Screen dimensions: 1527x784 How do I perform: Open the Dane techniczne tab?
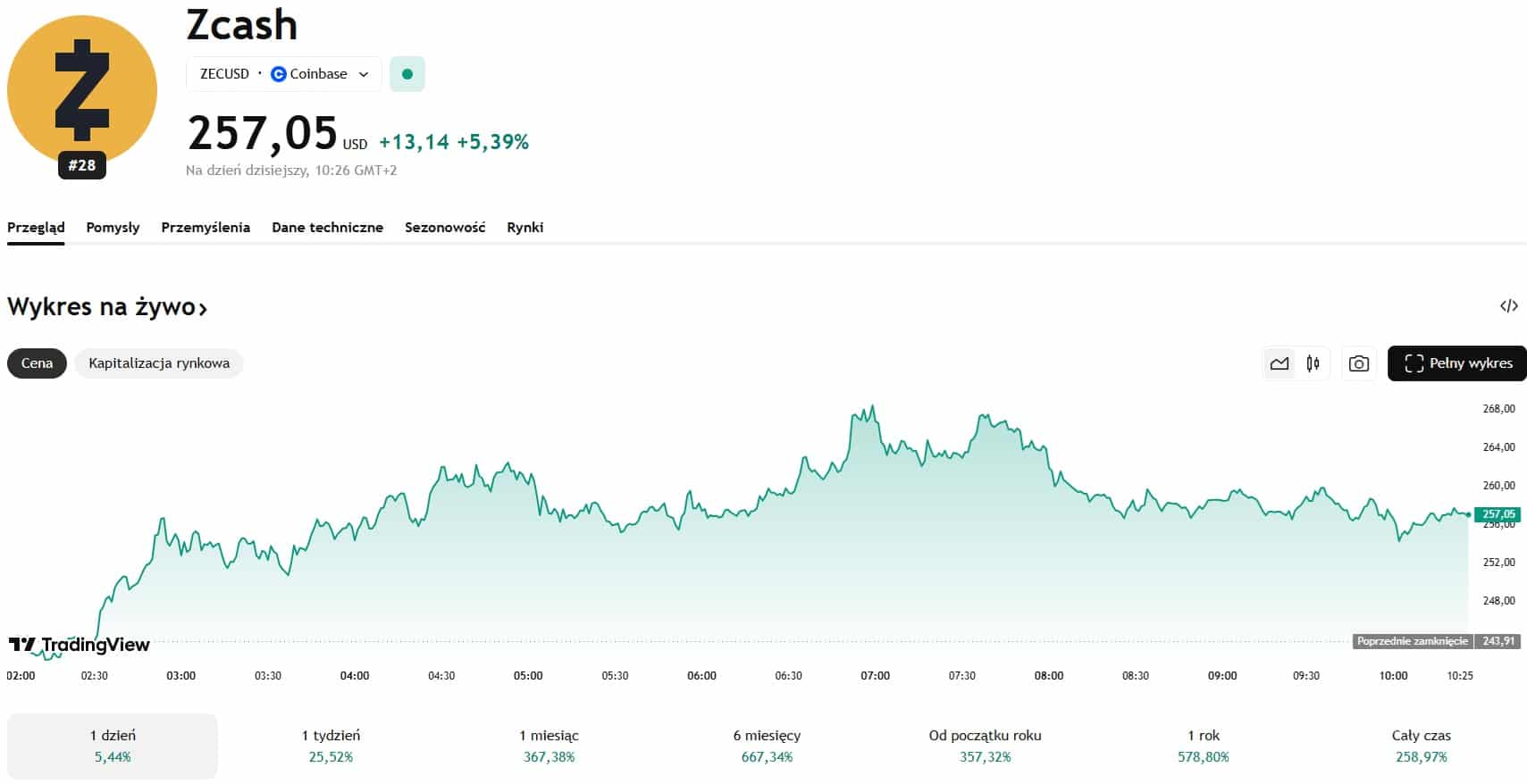327,228
